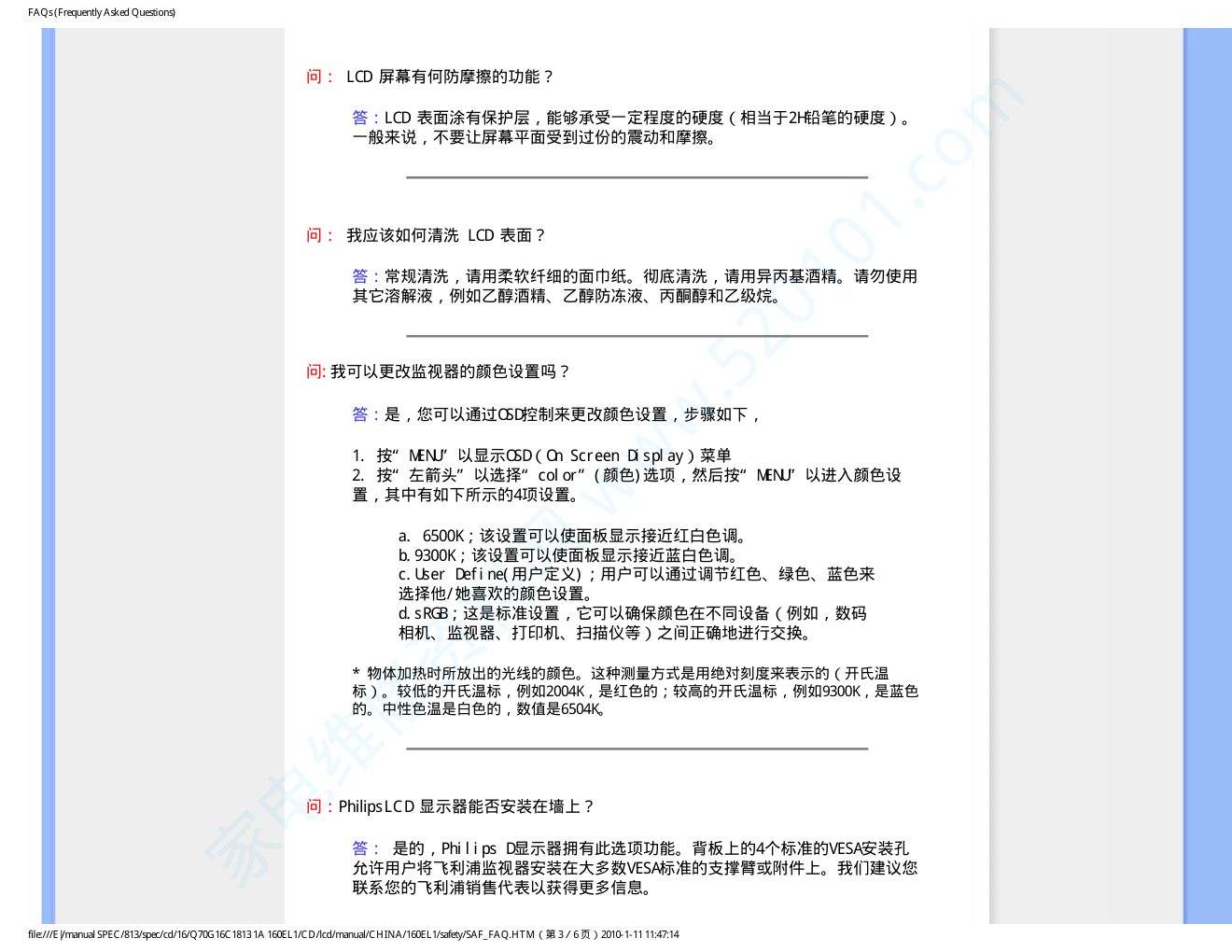Click the line '相机、监视器、打印机、扫描仪等'

pos(608,633)
